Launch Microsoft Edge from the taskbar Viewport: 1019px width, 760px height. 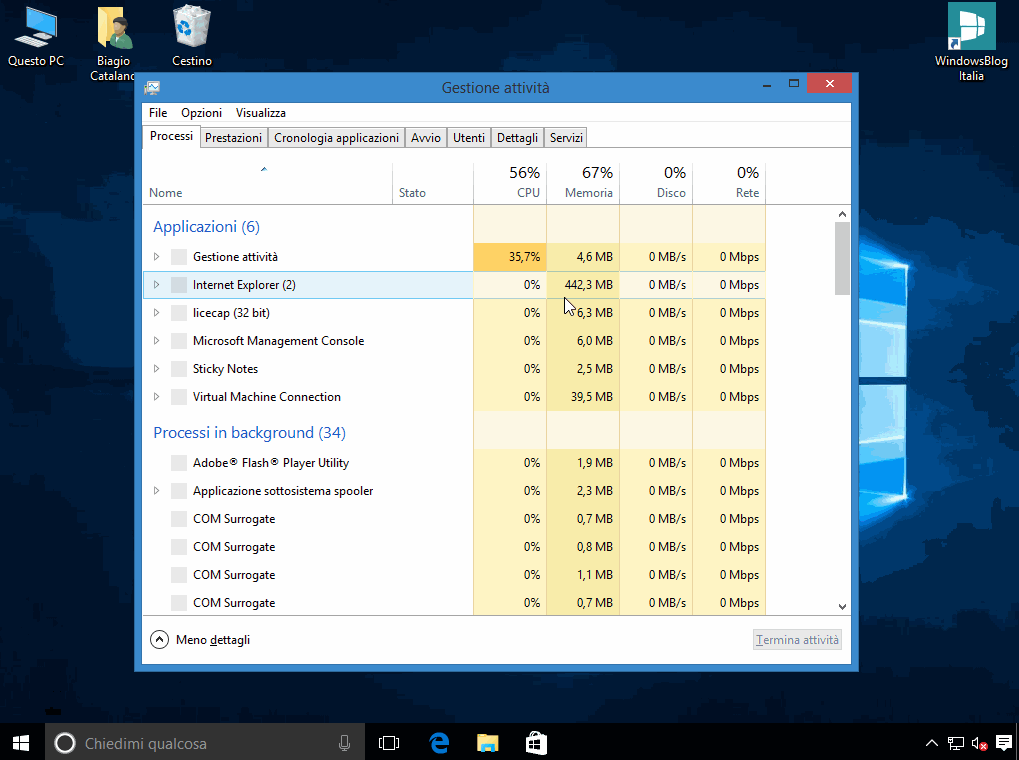(x=439, y=742)
